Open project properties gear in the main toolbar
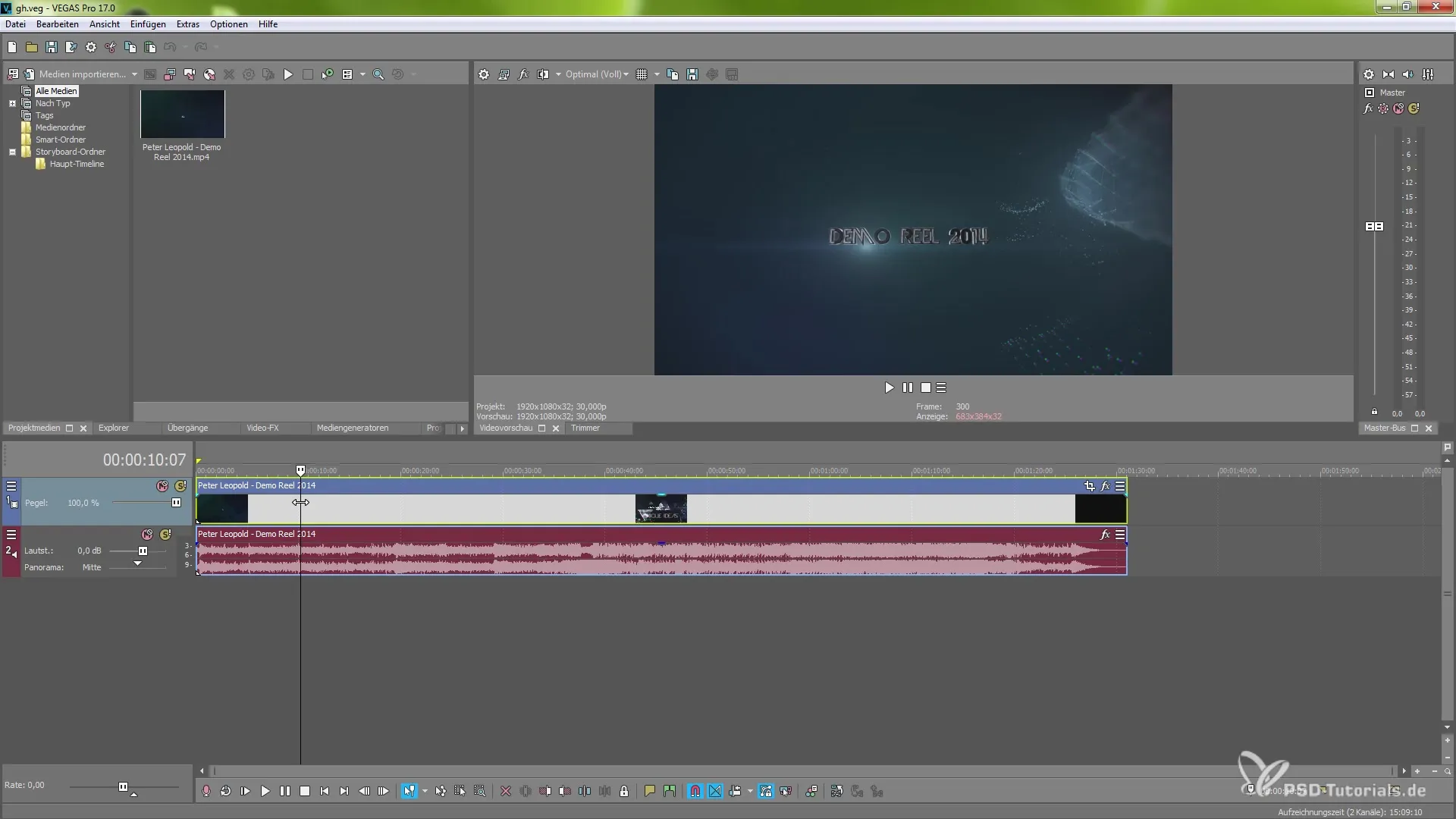This screenshot has width=1456, height=819. (x=91, y=47)
